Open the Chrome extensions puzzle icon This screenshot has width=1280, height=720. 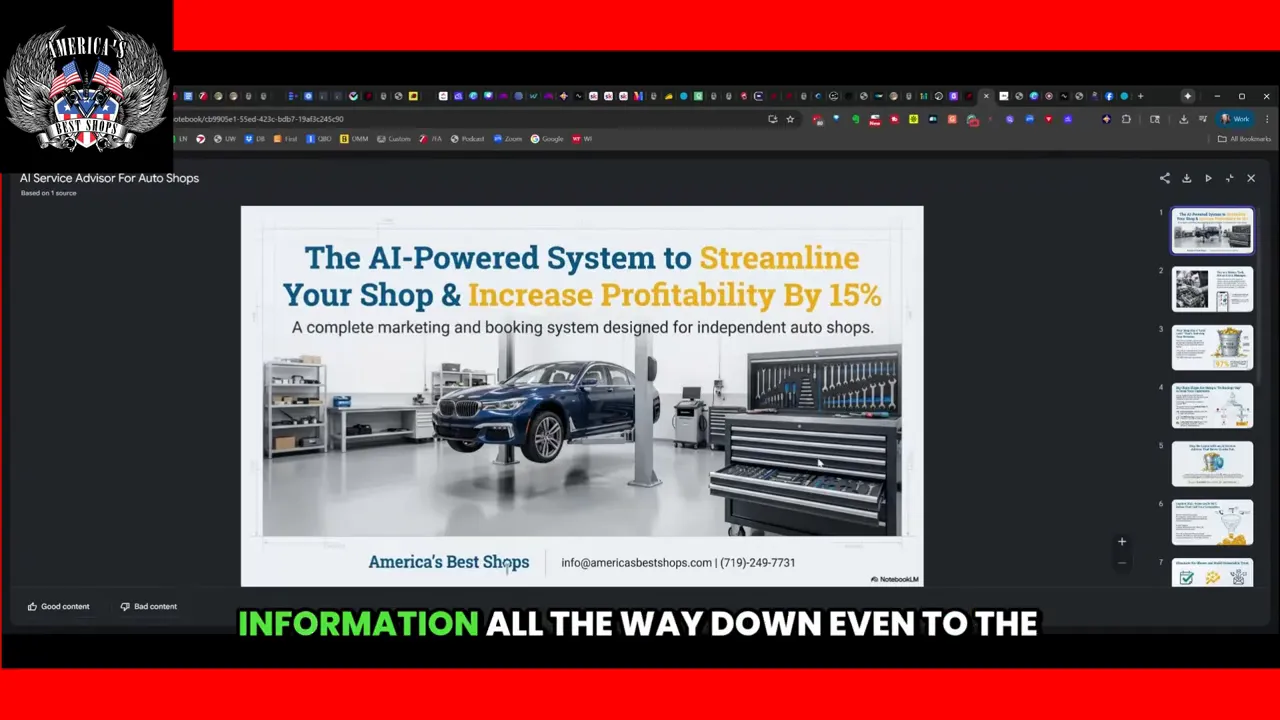(x=1126, y=119)
